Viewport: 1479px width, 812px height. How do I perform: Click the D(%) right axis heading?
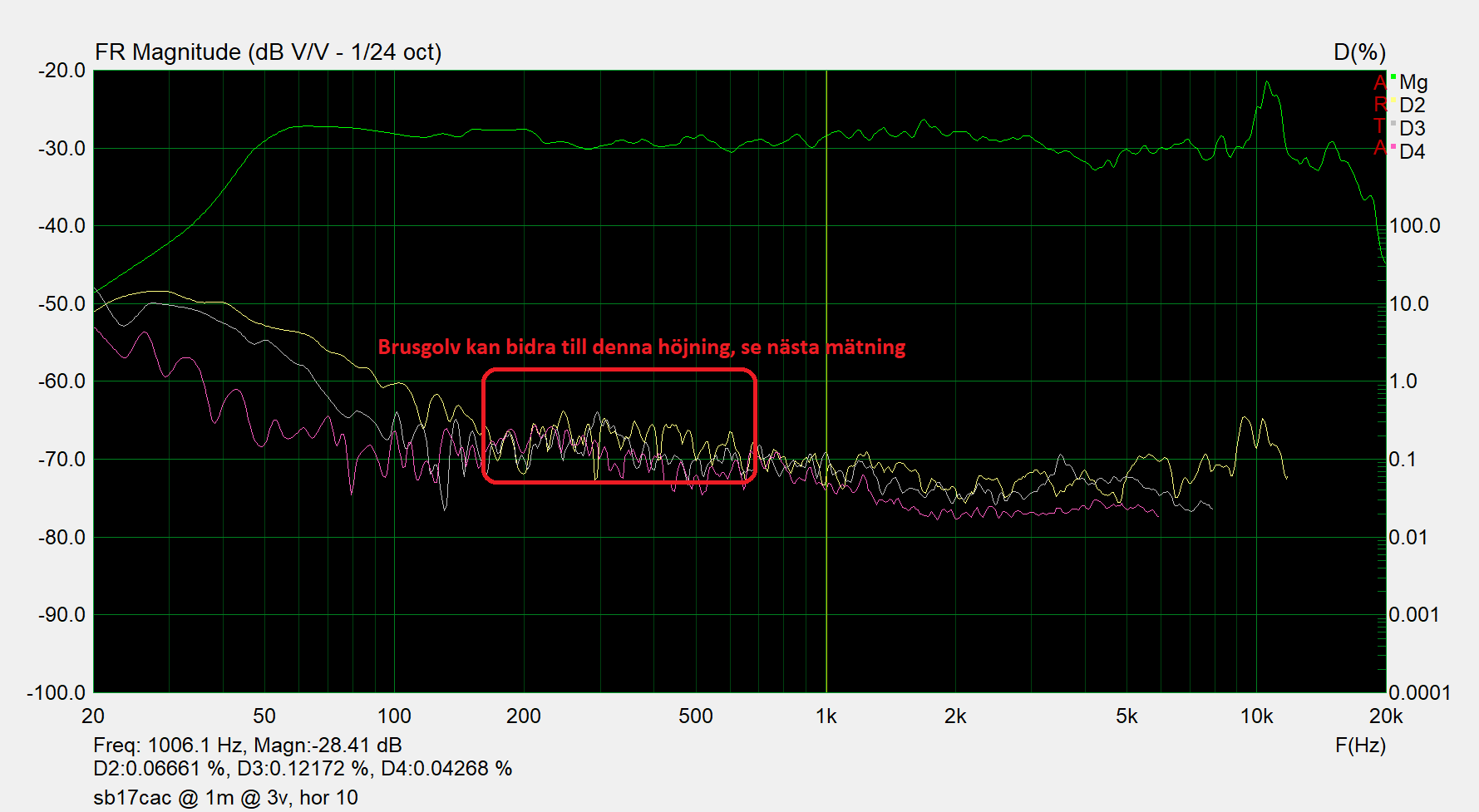[x=1359, y=52]
